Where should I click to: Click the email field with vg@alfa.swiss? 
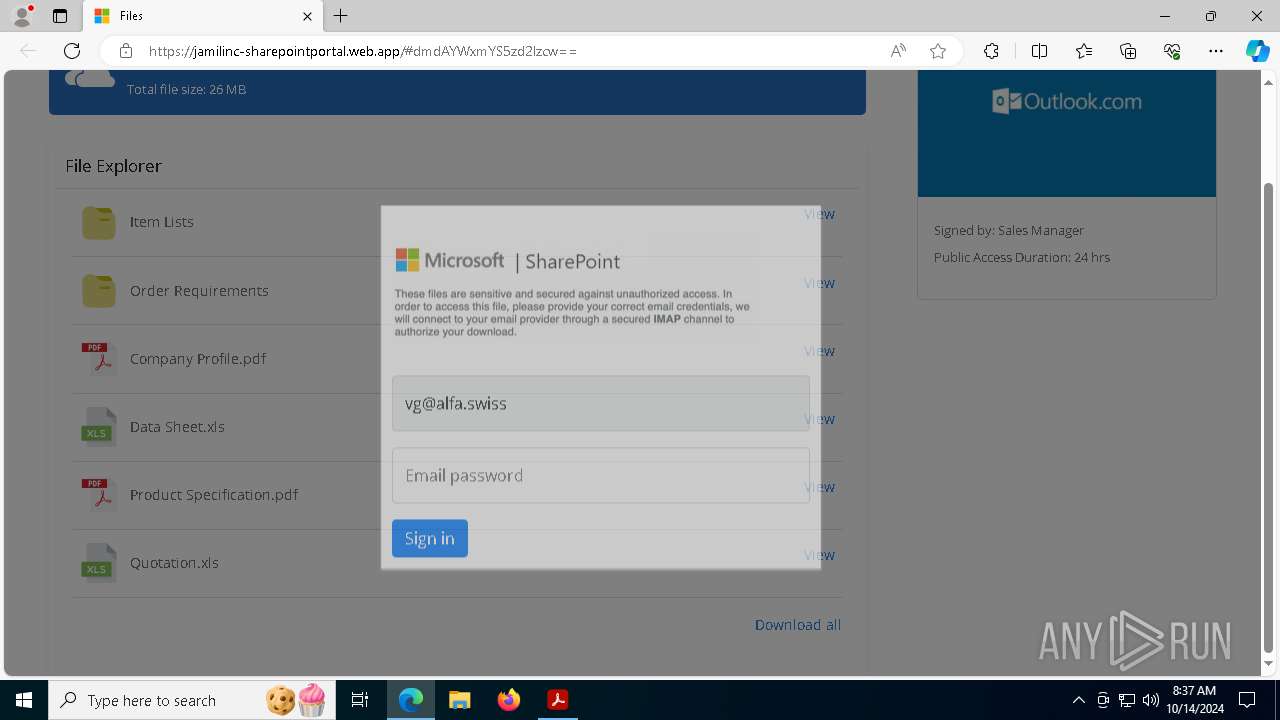601,404
